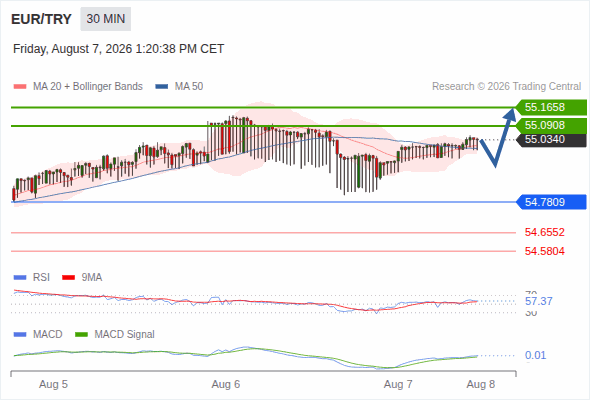
Task: Click the 54.7809 pivot price tag
Action: point(551,202)
